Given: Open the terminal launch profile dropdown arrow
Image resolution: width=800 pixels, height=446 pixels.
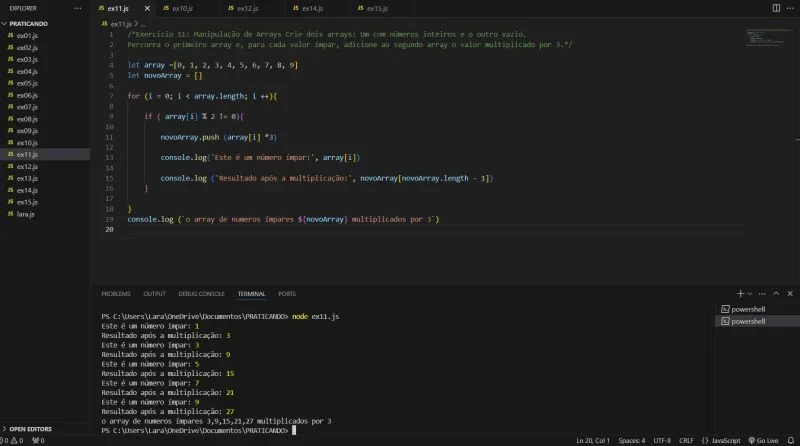Looking at the screenshot, I should [x=749, y=294].
